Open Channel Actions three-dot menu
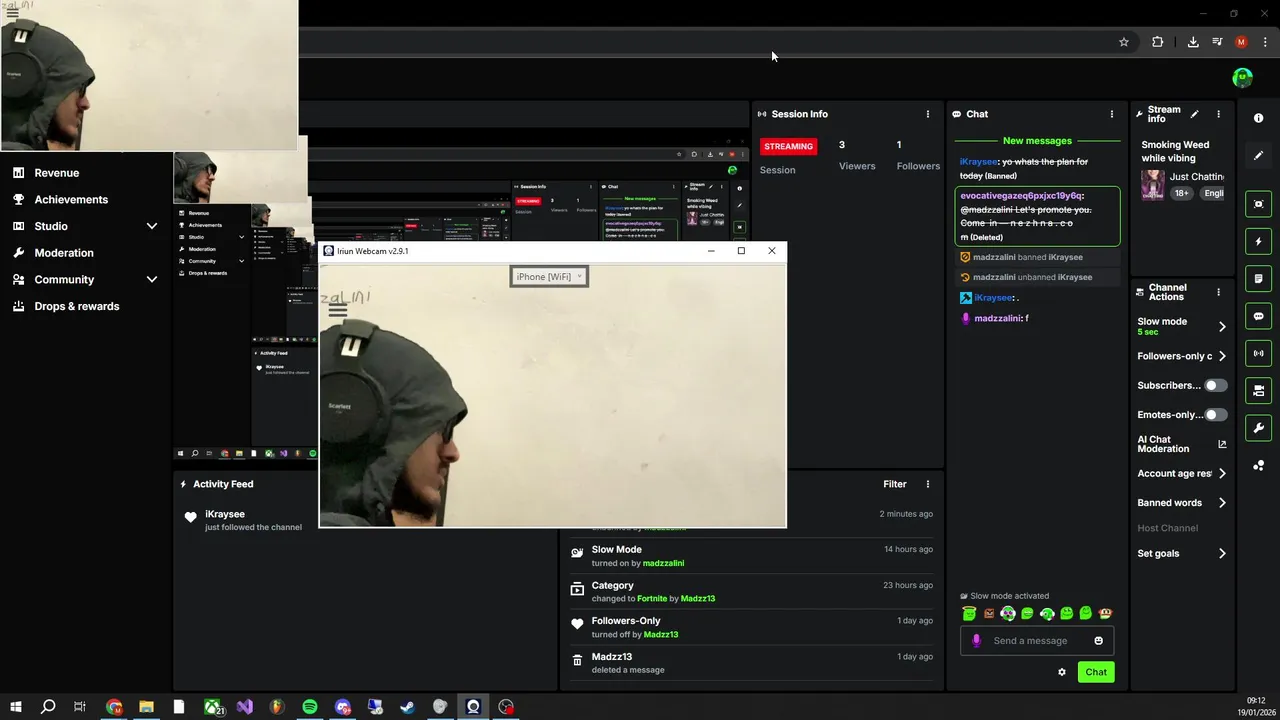Screen dimensions: 1280x720 [x=1218, y=292]
